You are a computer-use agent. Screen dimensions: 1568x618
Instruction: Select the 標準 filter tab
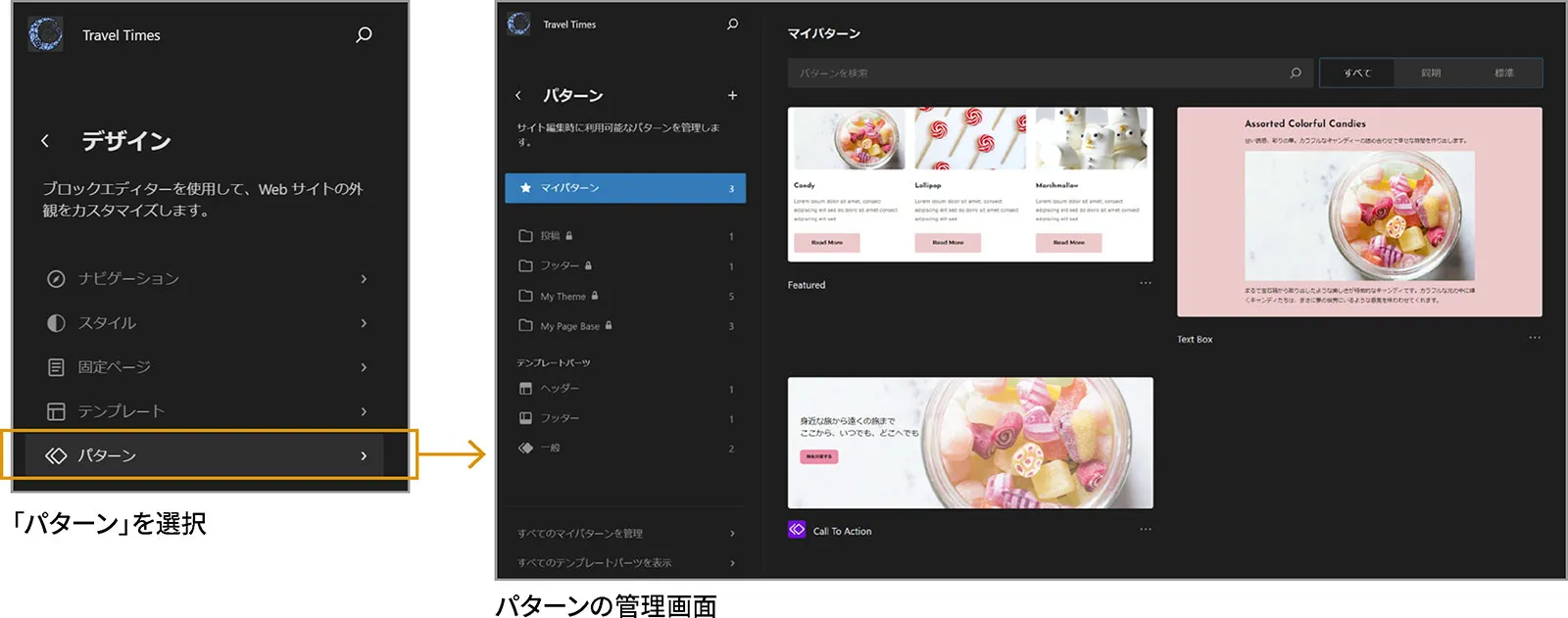[x=1504, y=73]
